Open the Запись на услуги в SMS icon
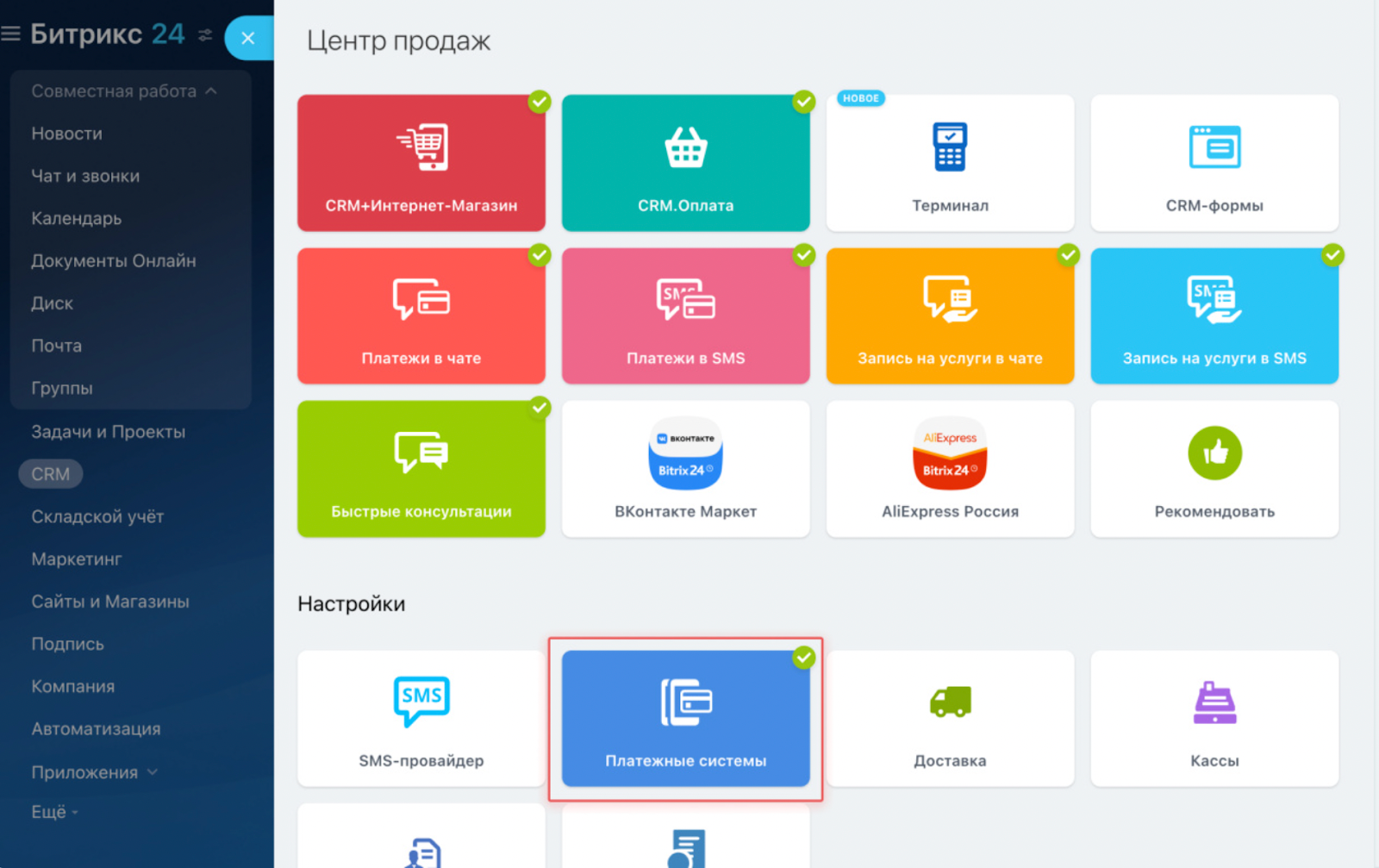The image size is (1379, 868). tap(1214, 299)
